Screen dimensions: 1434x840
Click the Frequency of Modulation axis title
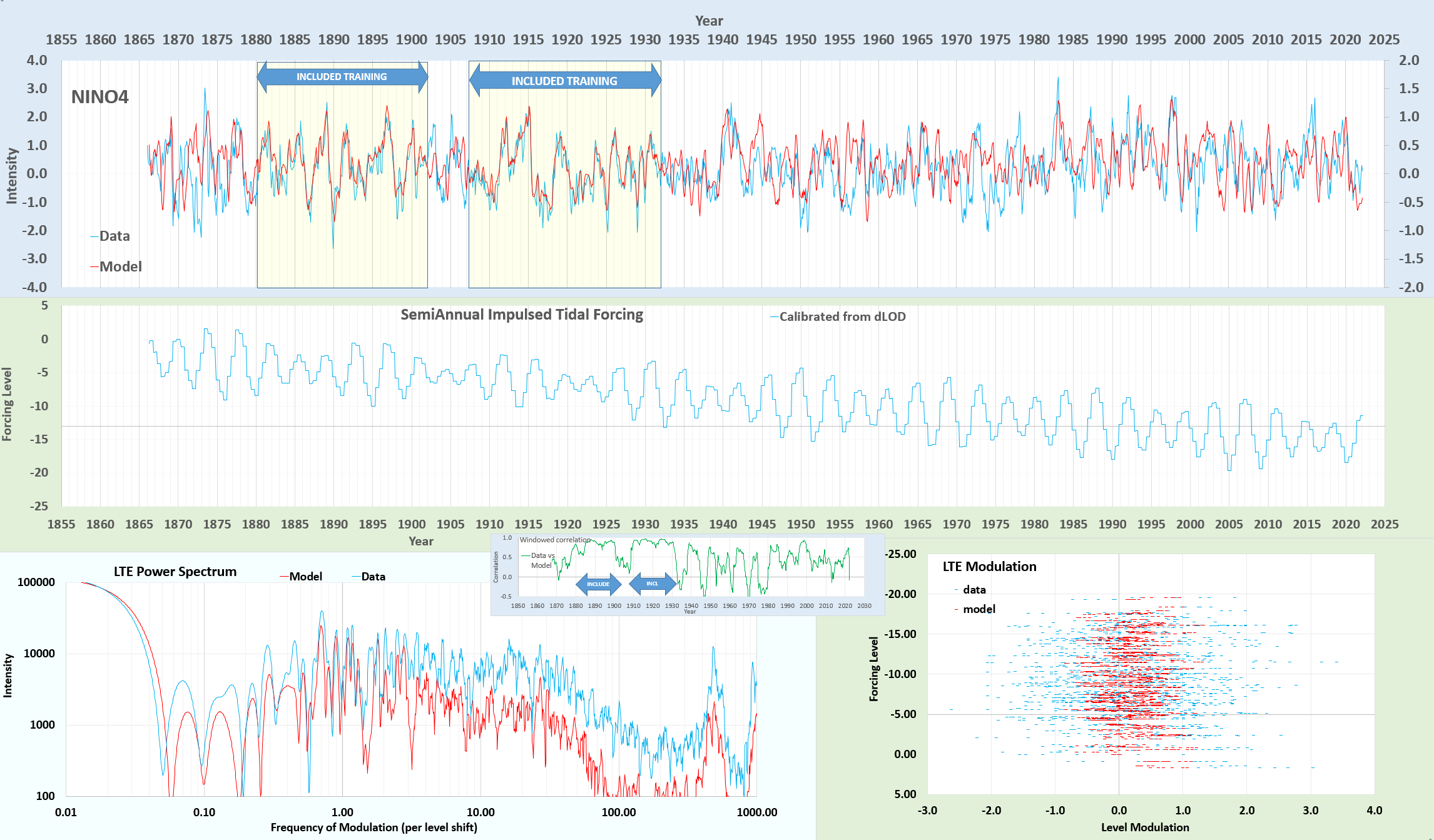[x=374, y=827]
